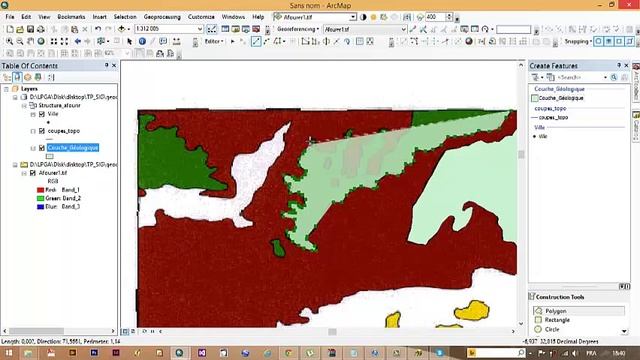
Task: Activate the Identify tool
Action: (x=142, y=42)
